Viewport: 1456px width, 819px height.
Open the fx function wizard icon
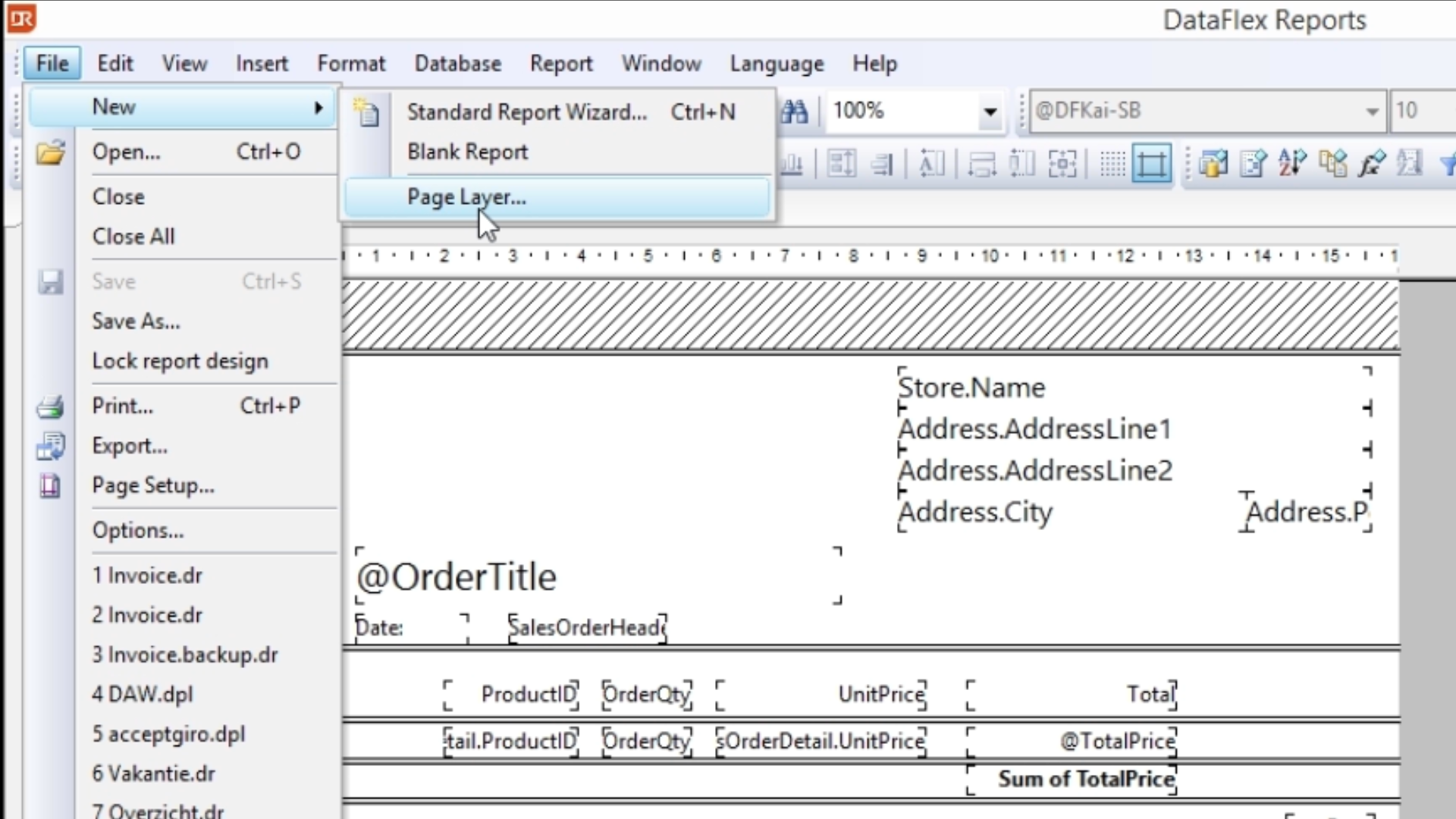coord(1371,164)
